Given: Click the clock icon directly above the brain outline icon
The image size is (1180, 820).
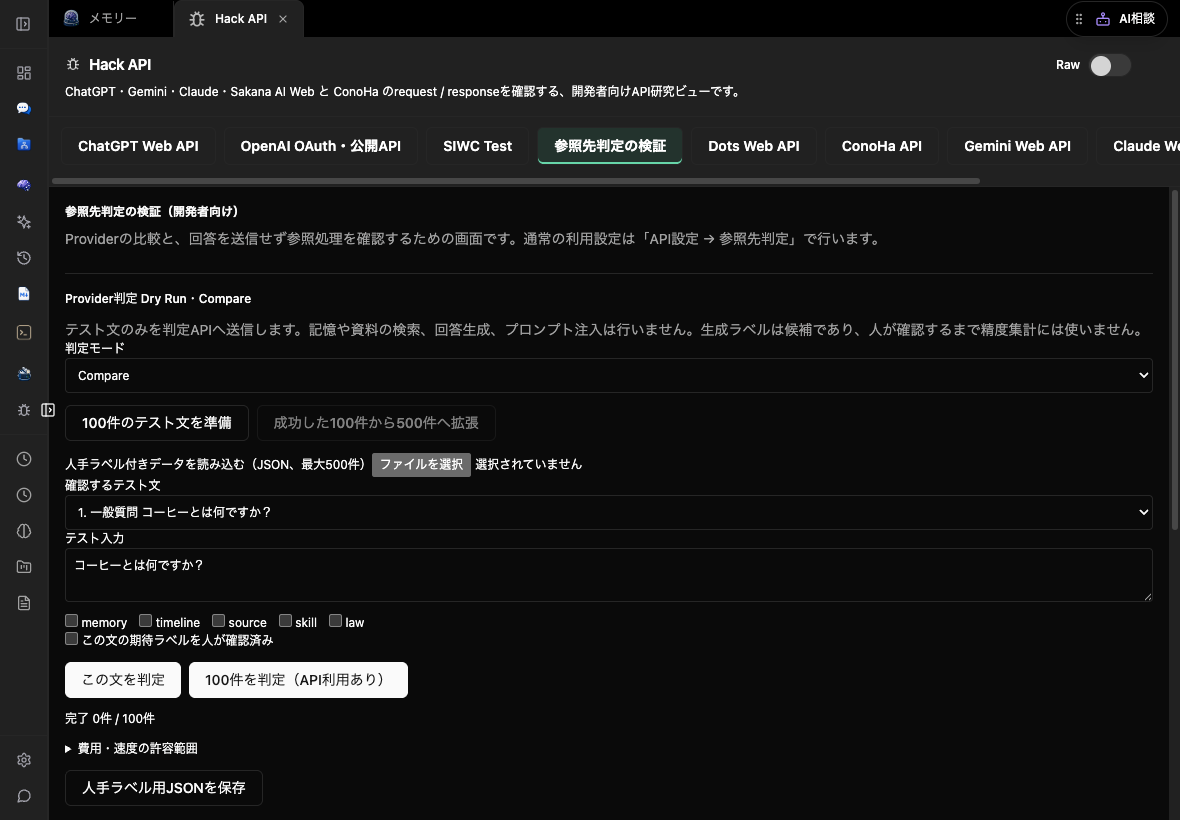Looking at the screenshot, I should (x=23, y=495).
